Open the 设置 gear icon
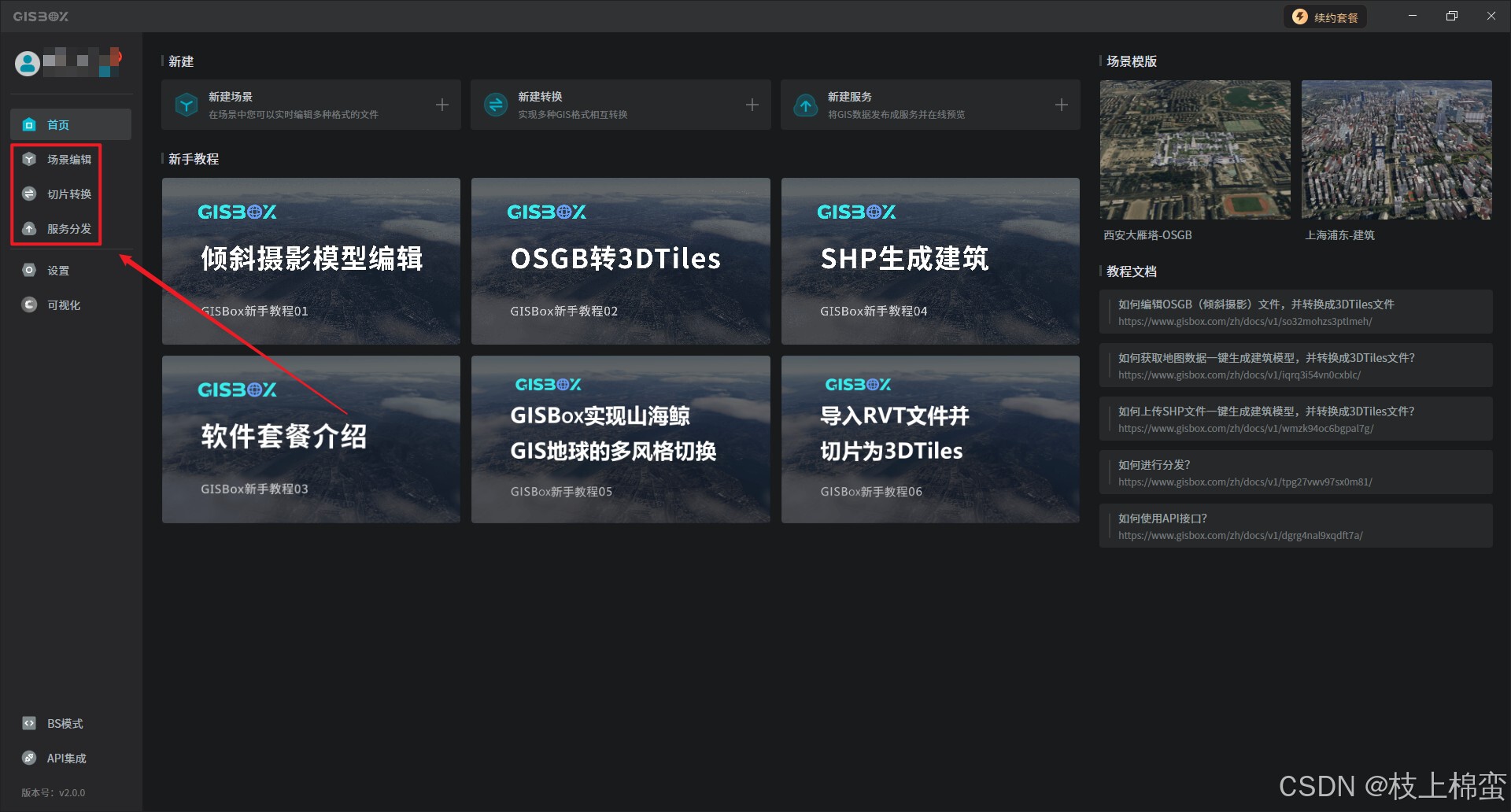Screen dimensions: 1511x812 pyautogui.click(x=29, y=270)
